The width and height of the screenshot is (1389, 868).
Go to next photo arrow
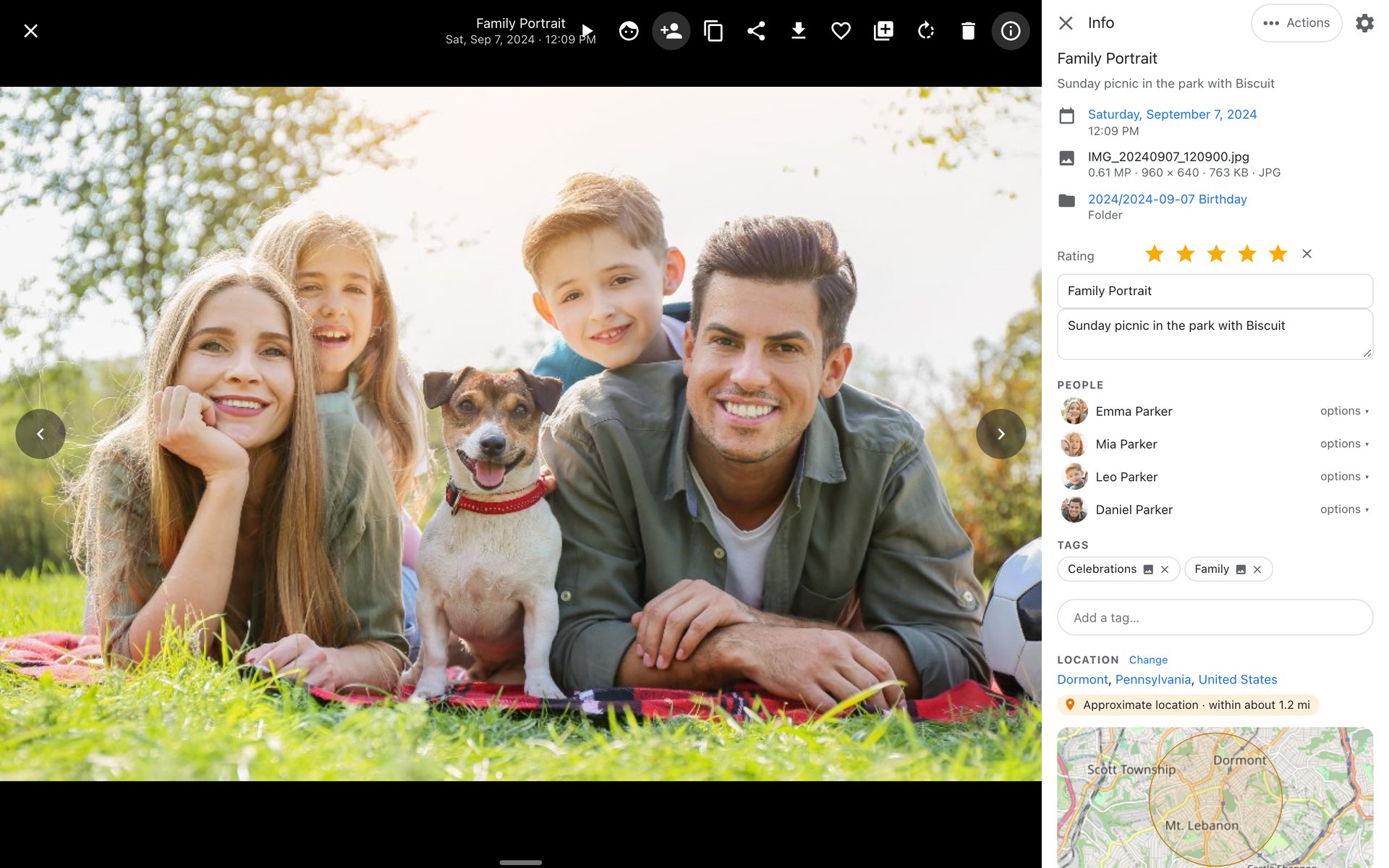[1001, 434]
